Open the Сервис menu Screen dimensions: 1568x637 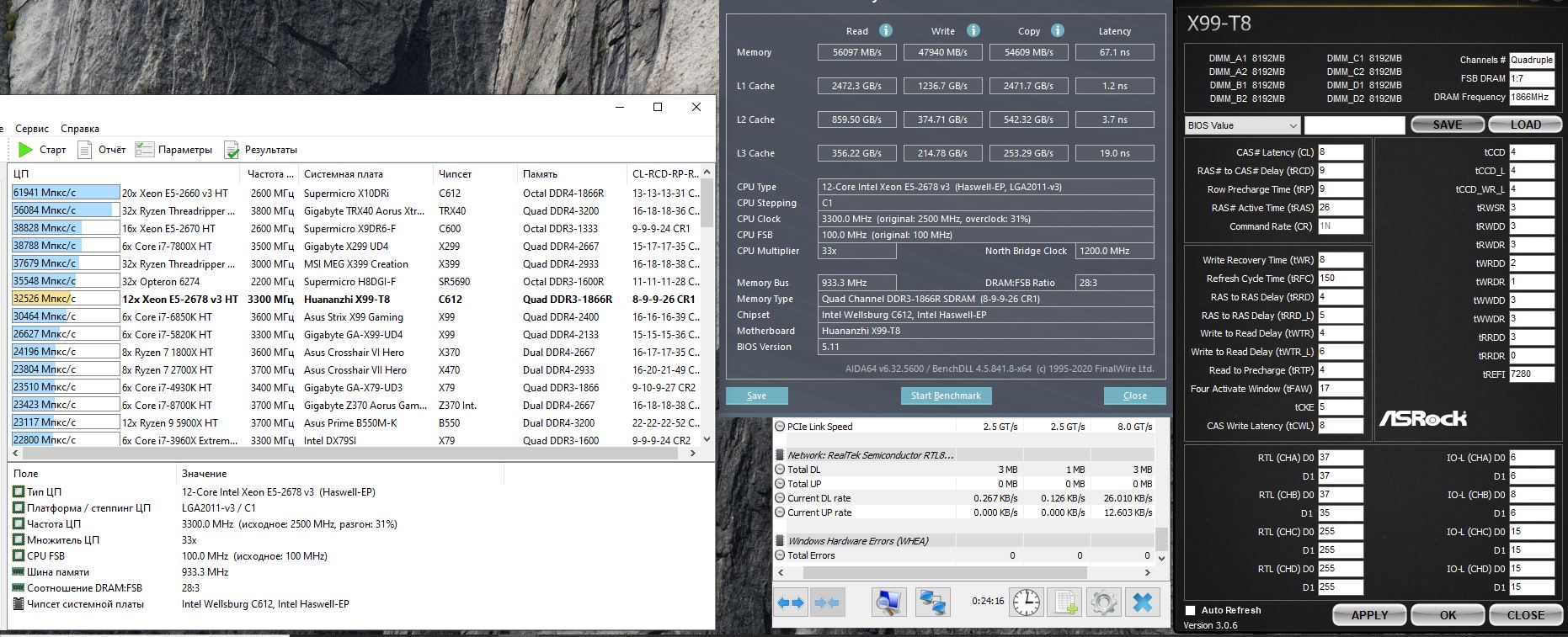click(x=32, y=129)
